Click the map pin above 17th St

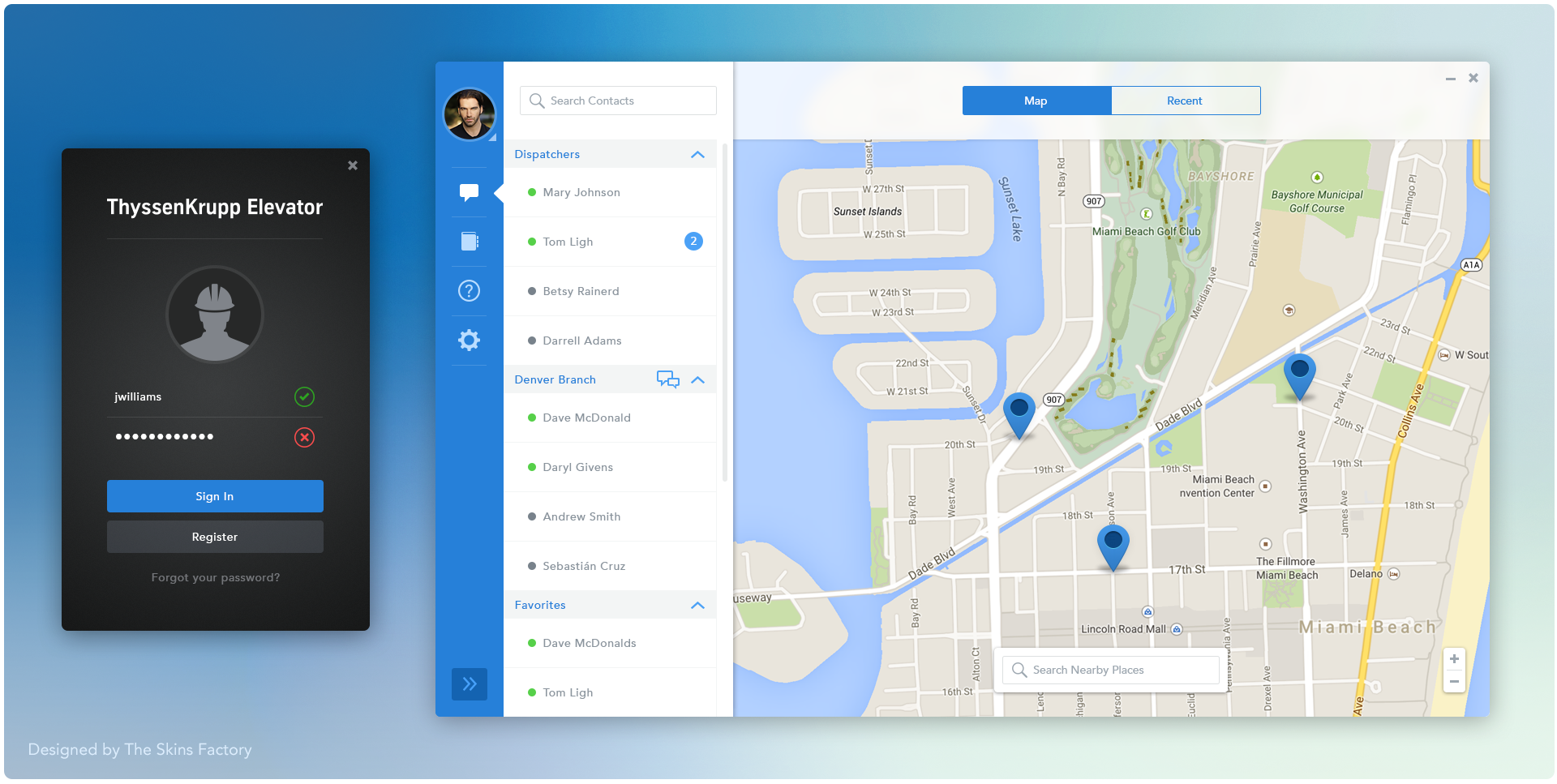pos(1113,547)
